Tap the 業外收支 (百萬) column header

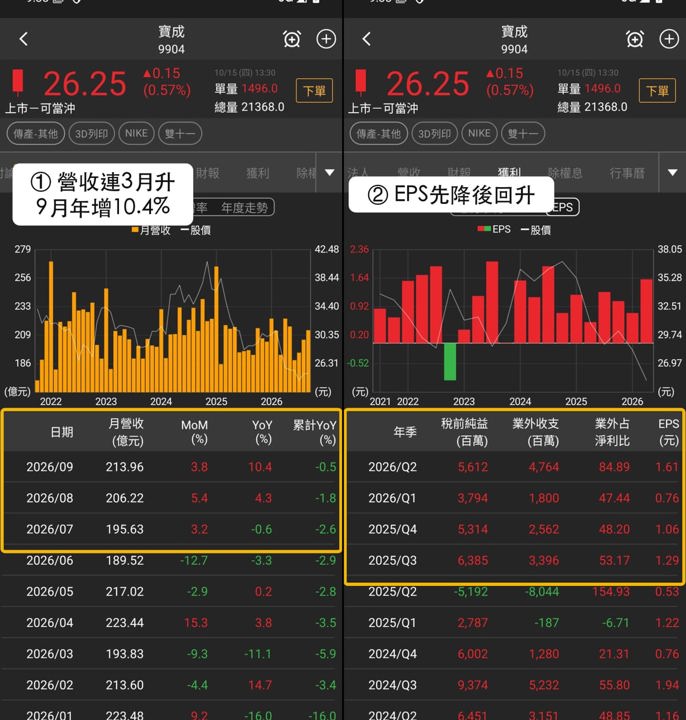coord(535,432)
